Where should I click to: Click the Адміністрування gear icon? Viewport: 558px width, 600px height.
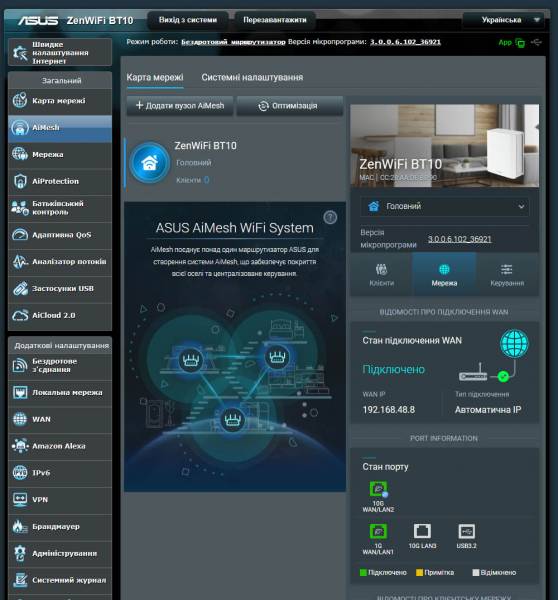[20, 553]
